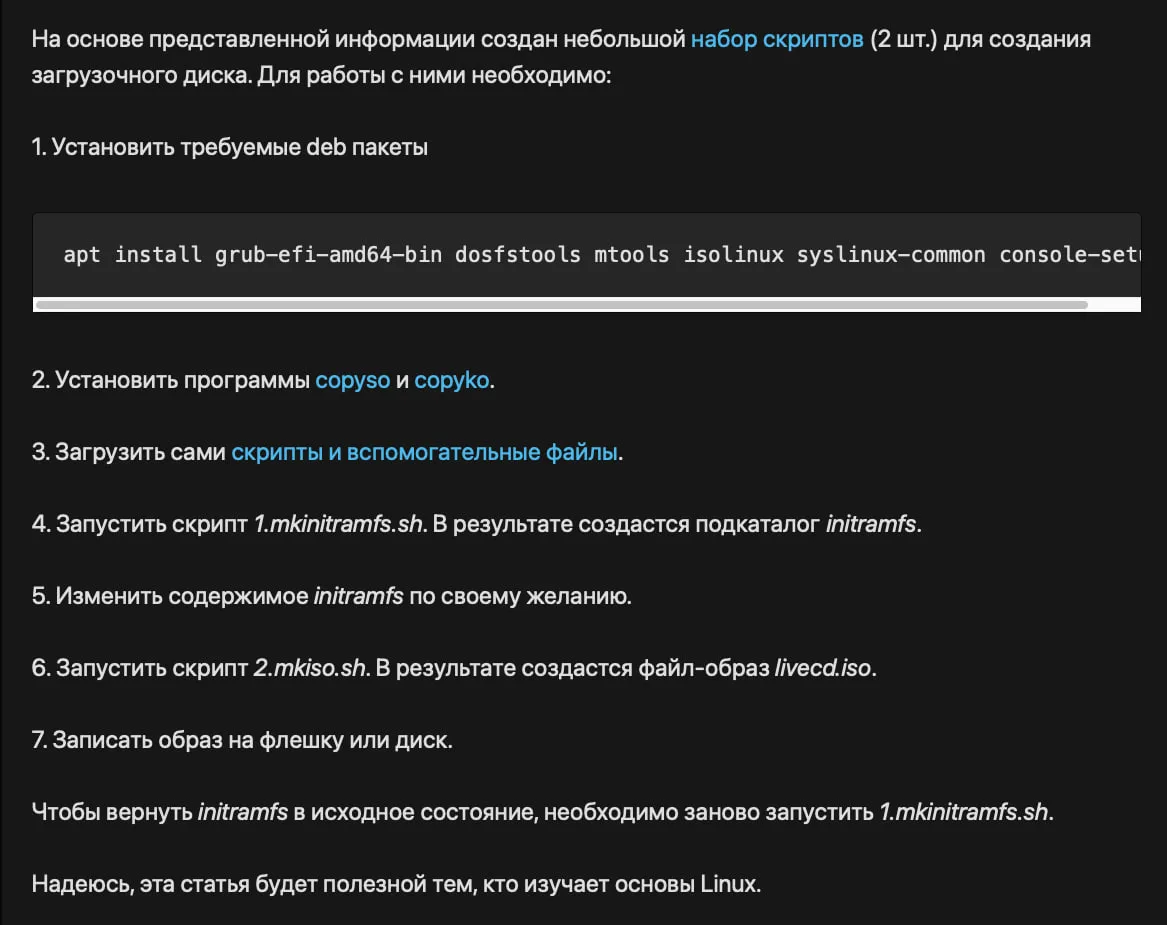1167x925 pixels.
Task: Click "isolinux" in the apt command
Action: coord(733,255)
